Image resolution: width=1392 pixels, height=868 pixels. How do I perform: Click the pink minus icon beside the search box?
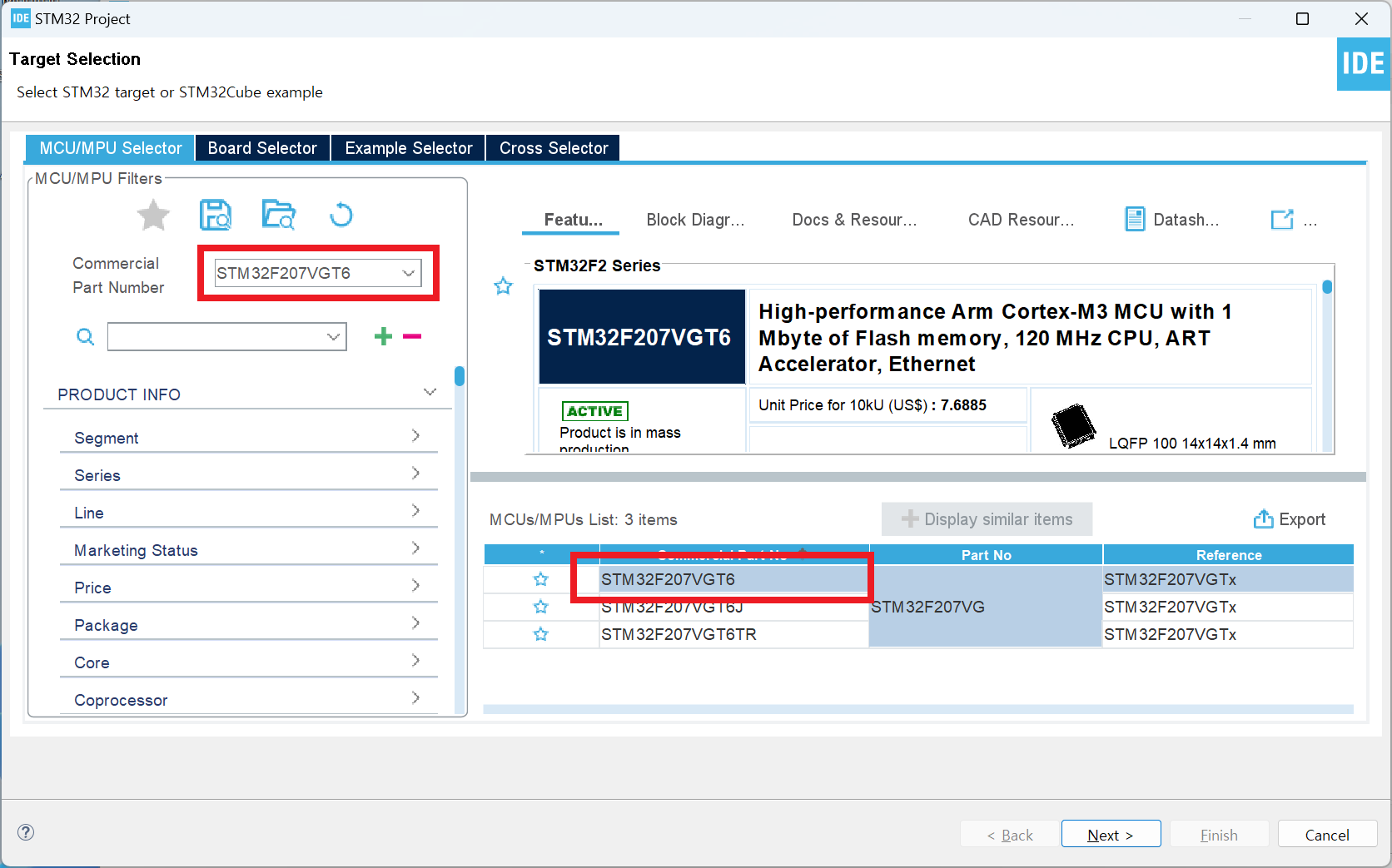coord(412,336)
